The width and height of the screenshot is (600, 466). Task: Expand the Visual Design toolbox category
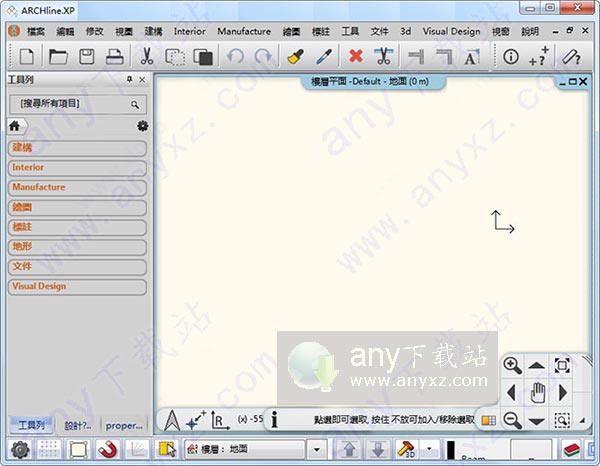pyautogui.click(x=77, y=287)
